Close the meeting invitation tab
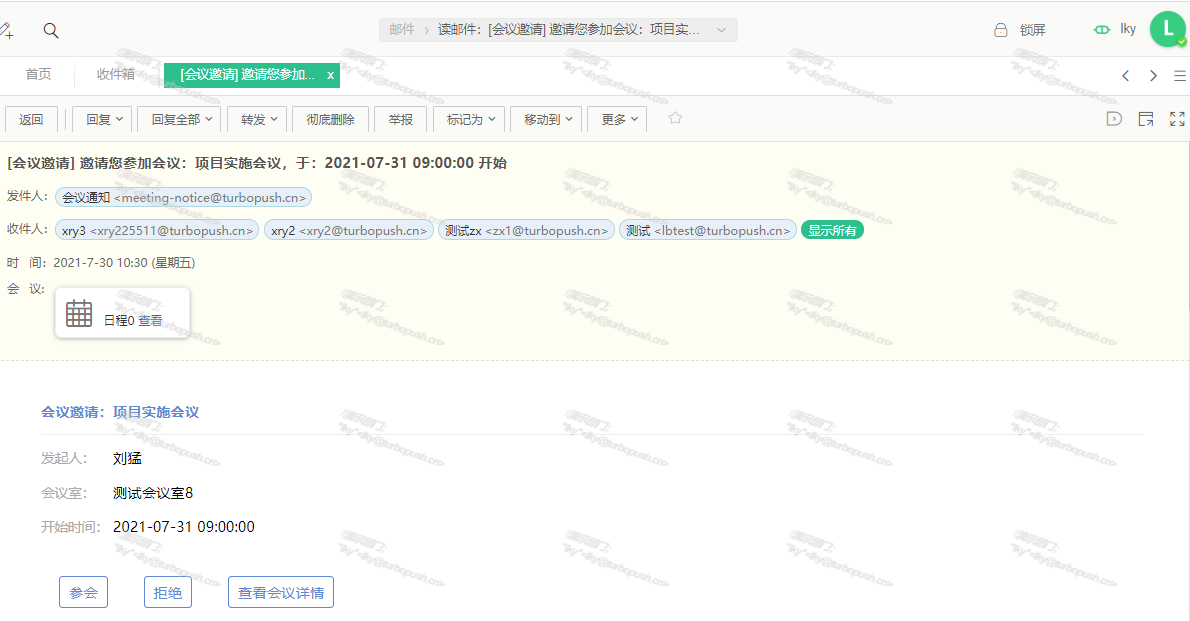The height and width of the screenshot is (621, 1190). [x=331, y=75]
